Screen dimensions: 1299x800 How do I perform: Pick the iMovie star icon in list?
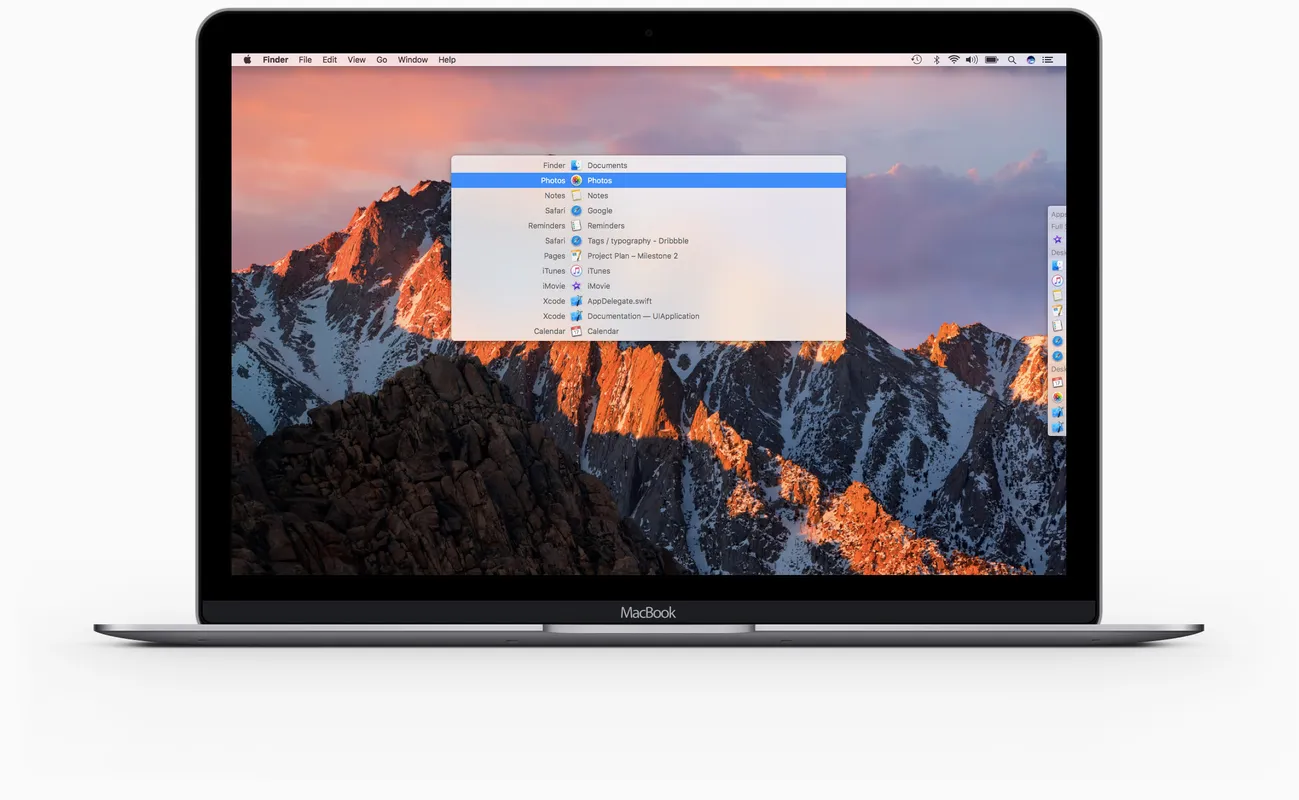tap(576, 286)
